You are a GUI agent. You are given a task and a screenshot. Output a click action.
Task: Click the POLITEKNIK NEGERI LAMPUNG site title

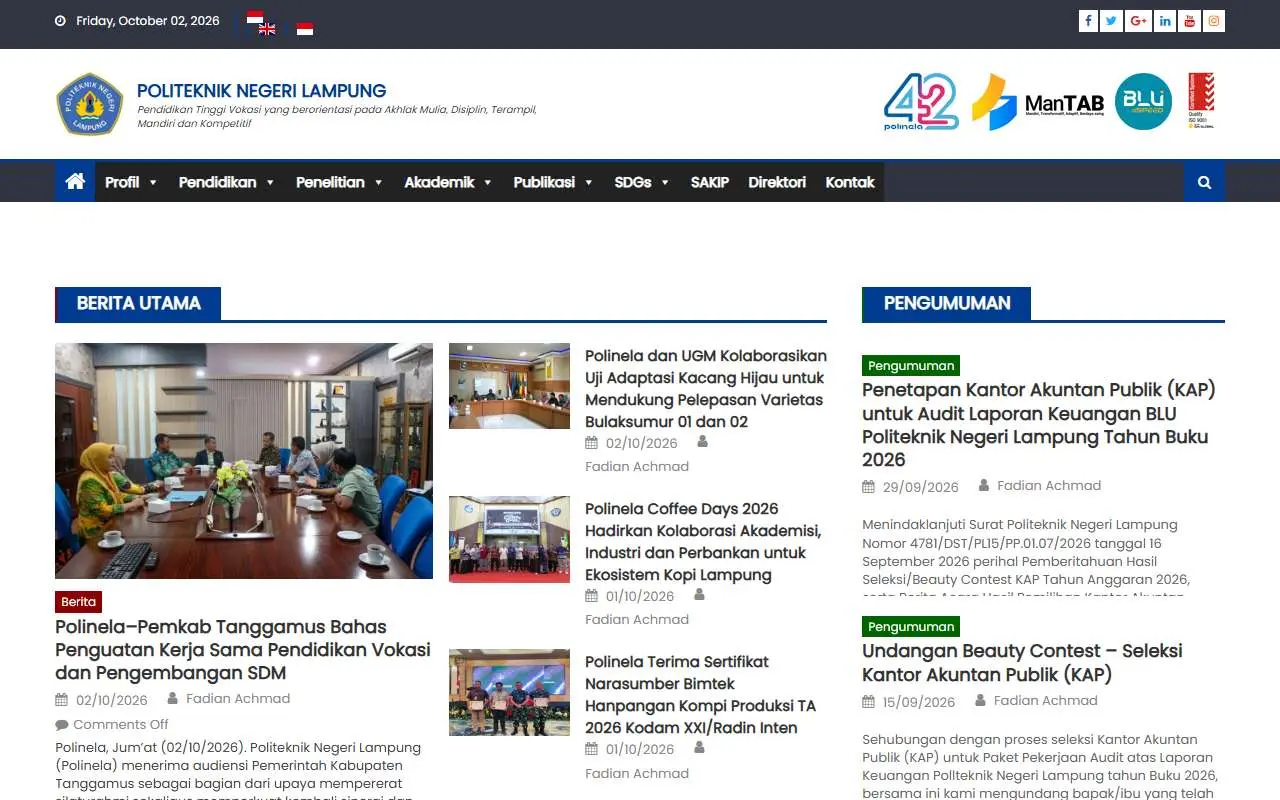tap(262, 91)
